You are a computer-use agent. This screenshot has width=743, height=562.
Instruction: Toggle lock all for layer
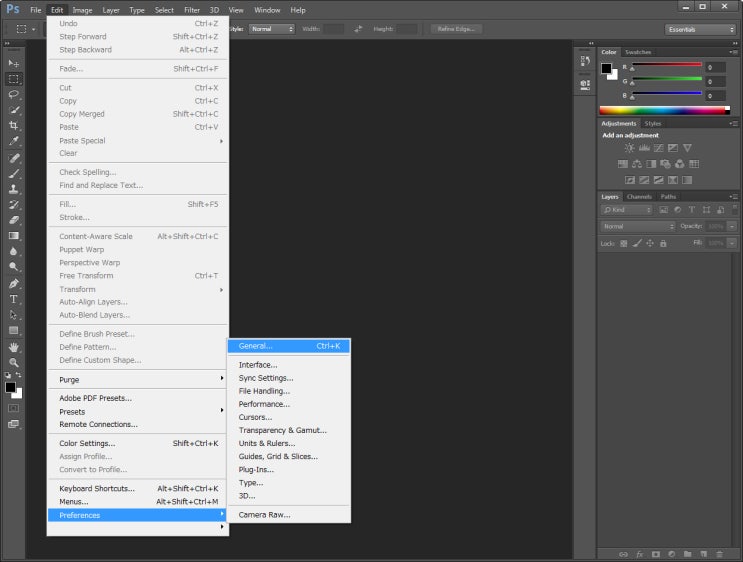click(663, 244)
